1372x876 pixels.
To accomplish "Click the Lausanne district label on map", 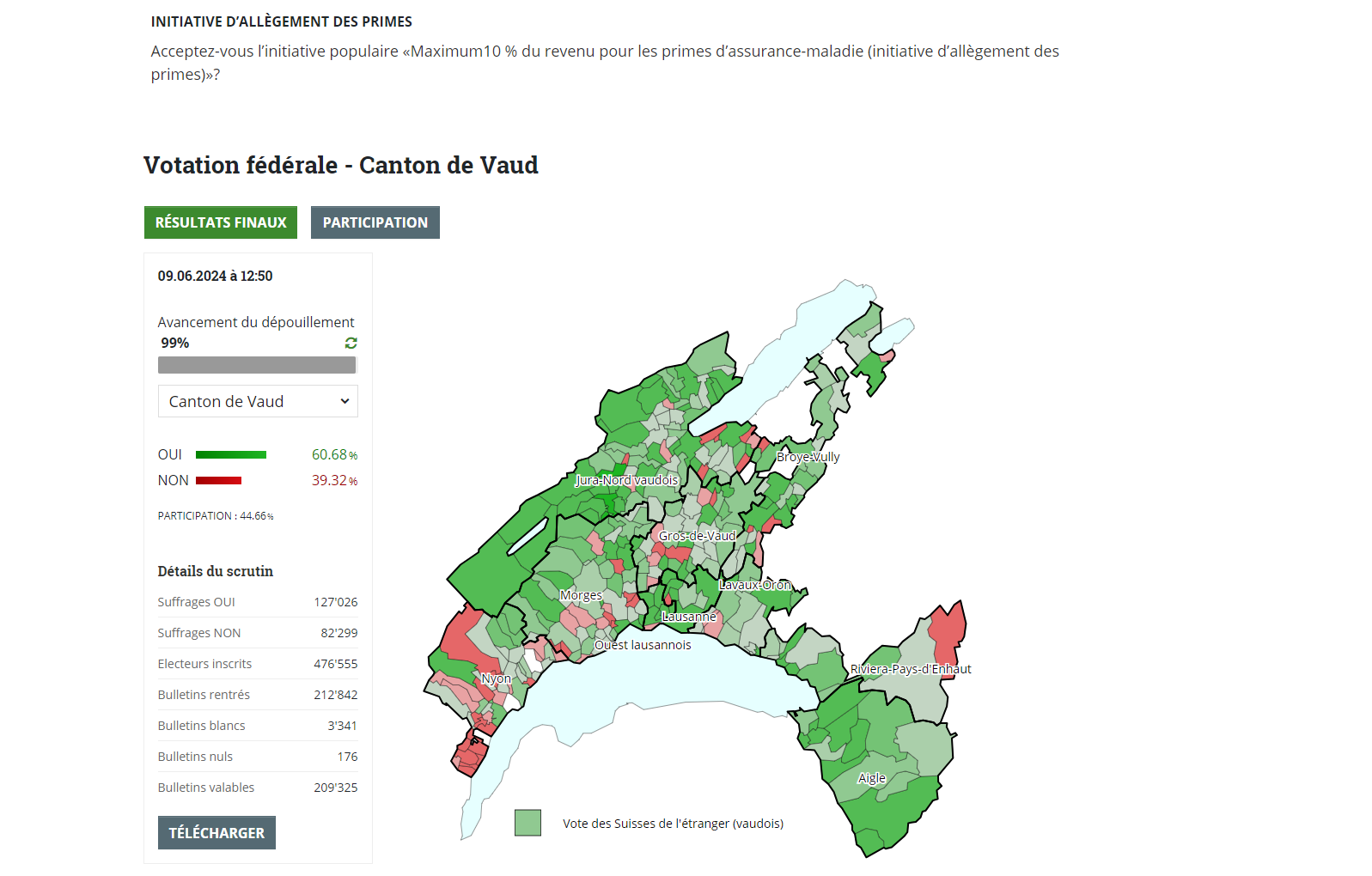I will 689,617.
